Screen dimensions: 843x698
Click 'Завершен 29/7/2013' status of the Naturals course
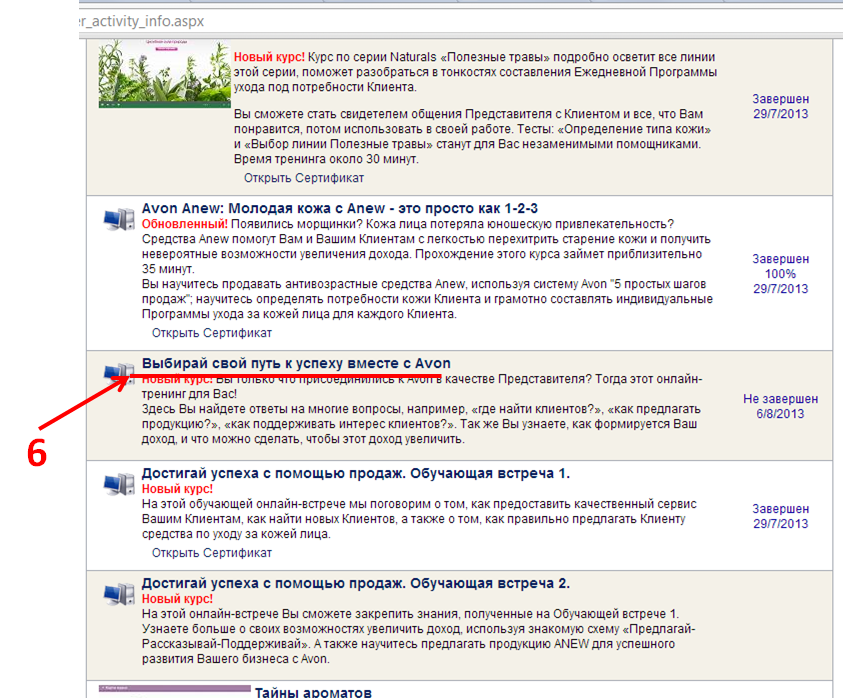pyautogui.click(x=781, y=106)
